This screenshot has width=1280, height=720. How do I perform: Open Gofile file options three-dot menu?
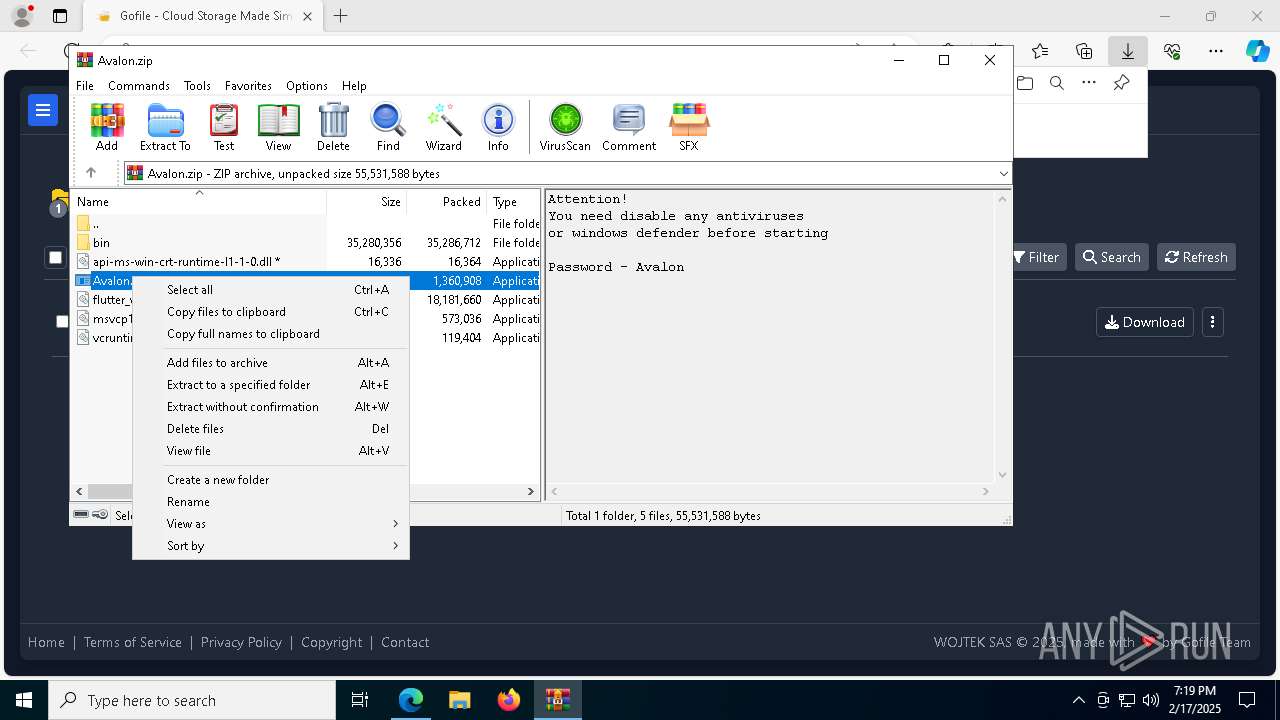pyautogui.click(x=1212, y=322)
